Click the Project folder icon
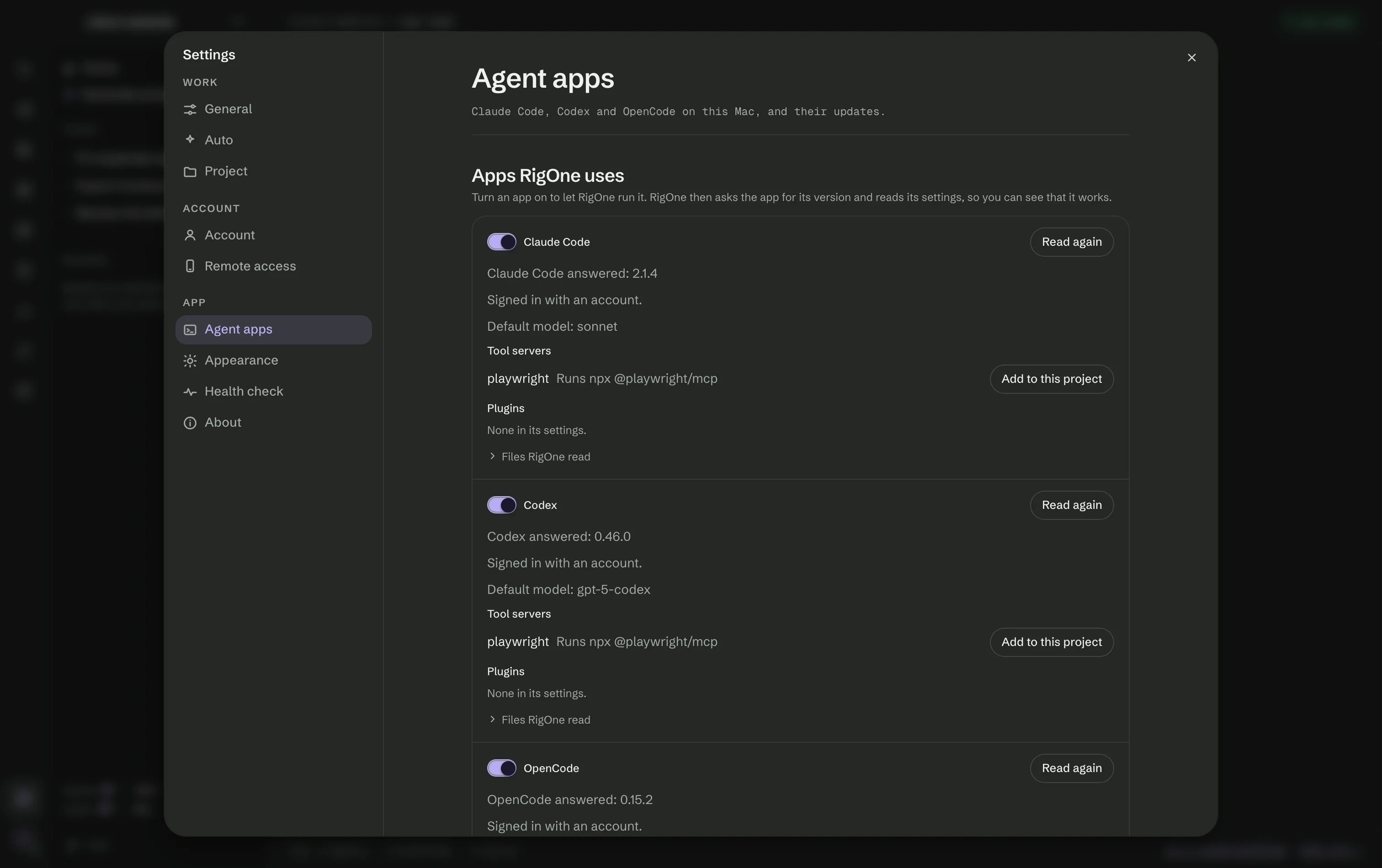Screen dimensions: 1382x868 click(190, 171)
